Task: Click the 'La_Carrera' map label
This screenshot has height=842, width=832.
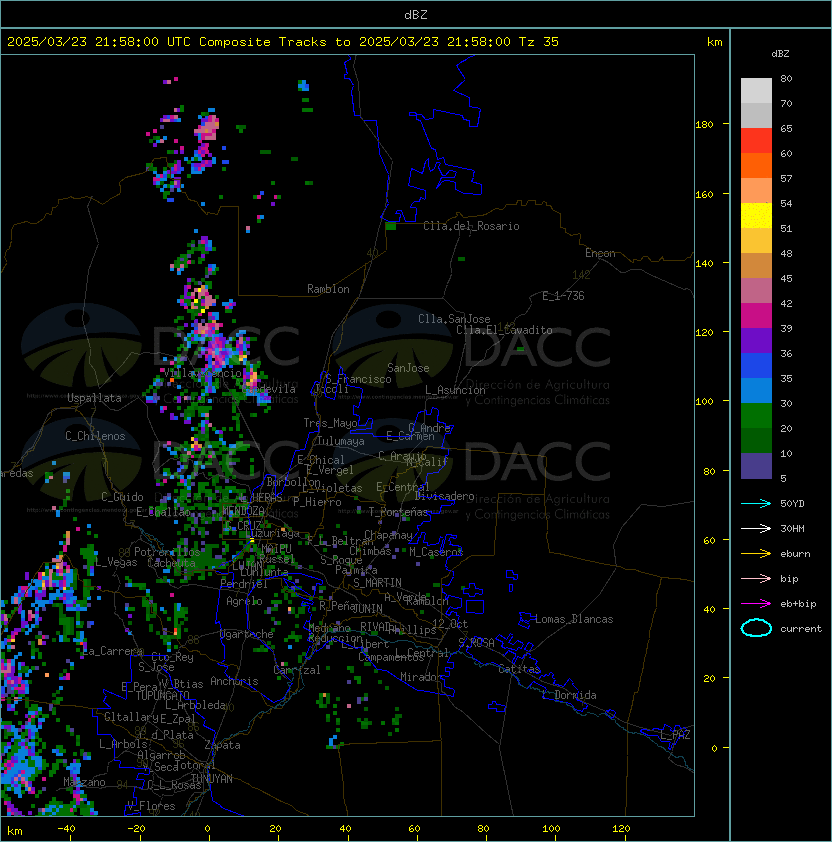Action: pos(113,651)
